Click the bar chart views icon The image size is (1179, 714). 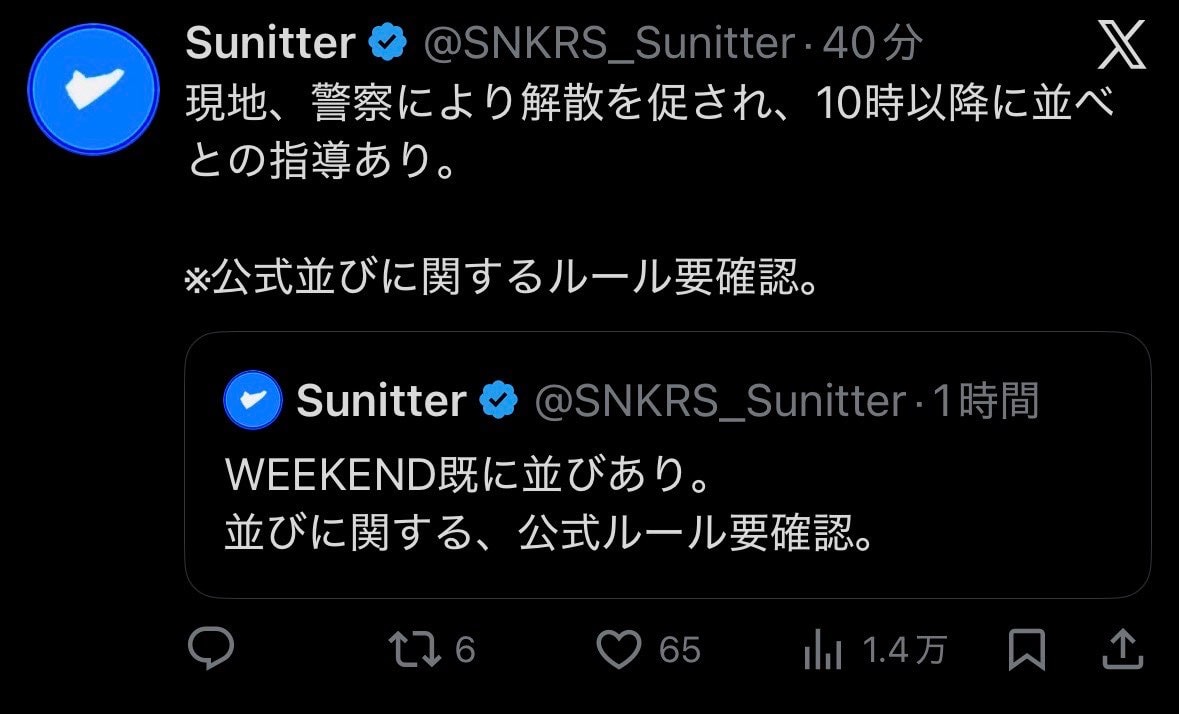pos(824,650)
